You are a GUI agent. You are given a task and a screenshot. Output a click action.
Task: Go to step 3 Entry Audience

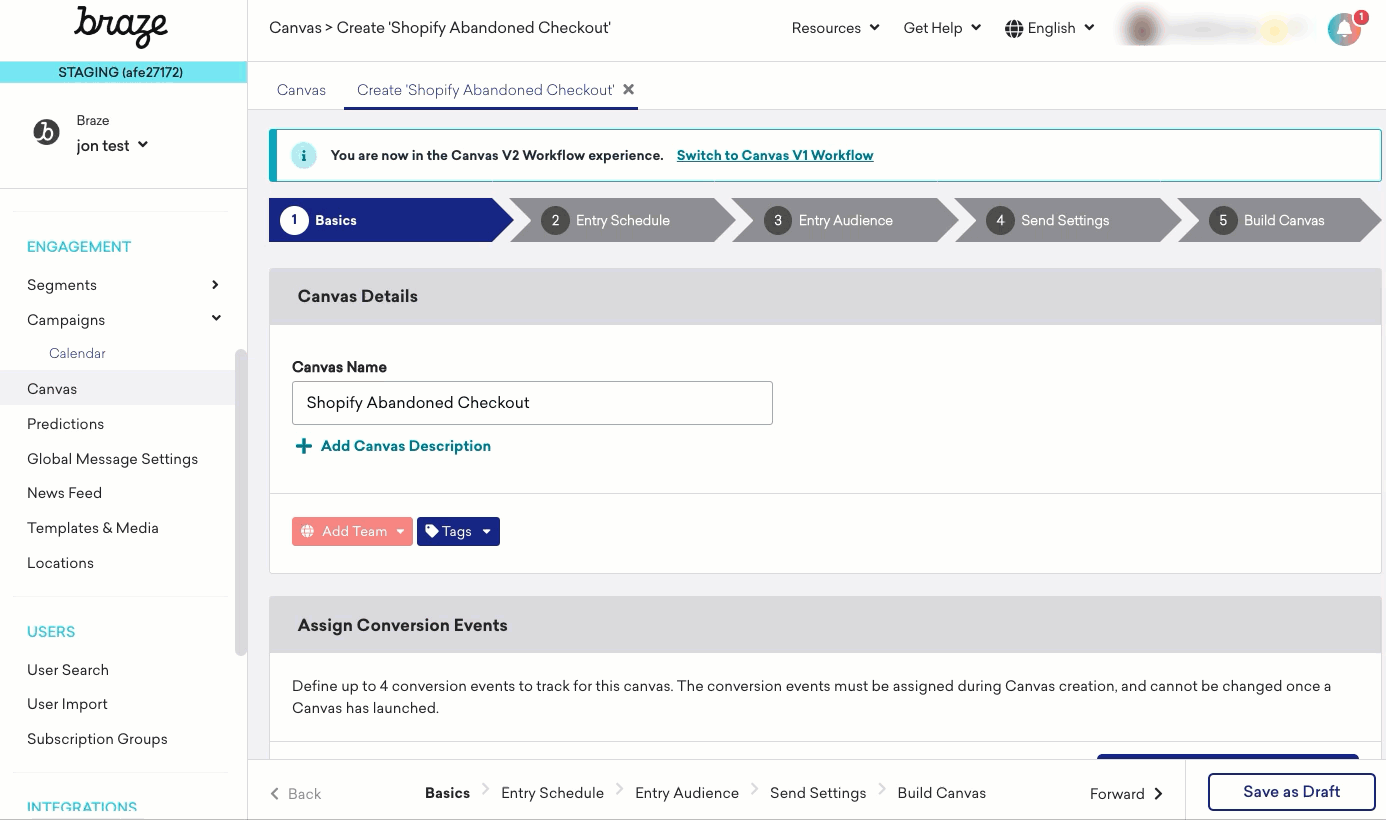pyautogui.click(x=845, y=220)
